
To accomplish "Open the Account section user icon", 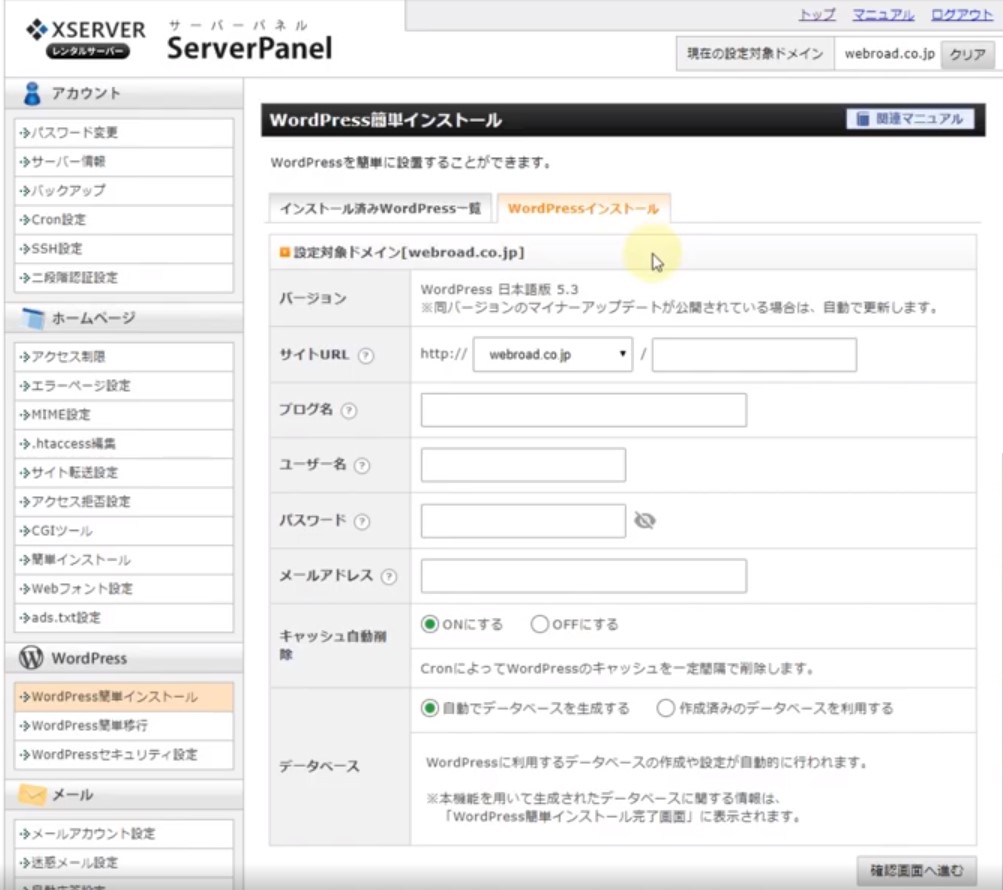I will [31, 93].
